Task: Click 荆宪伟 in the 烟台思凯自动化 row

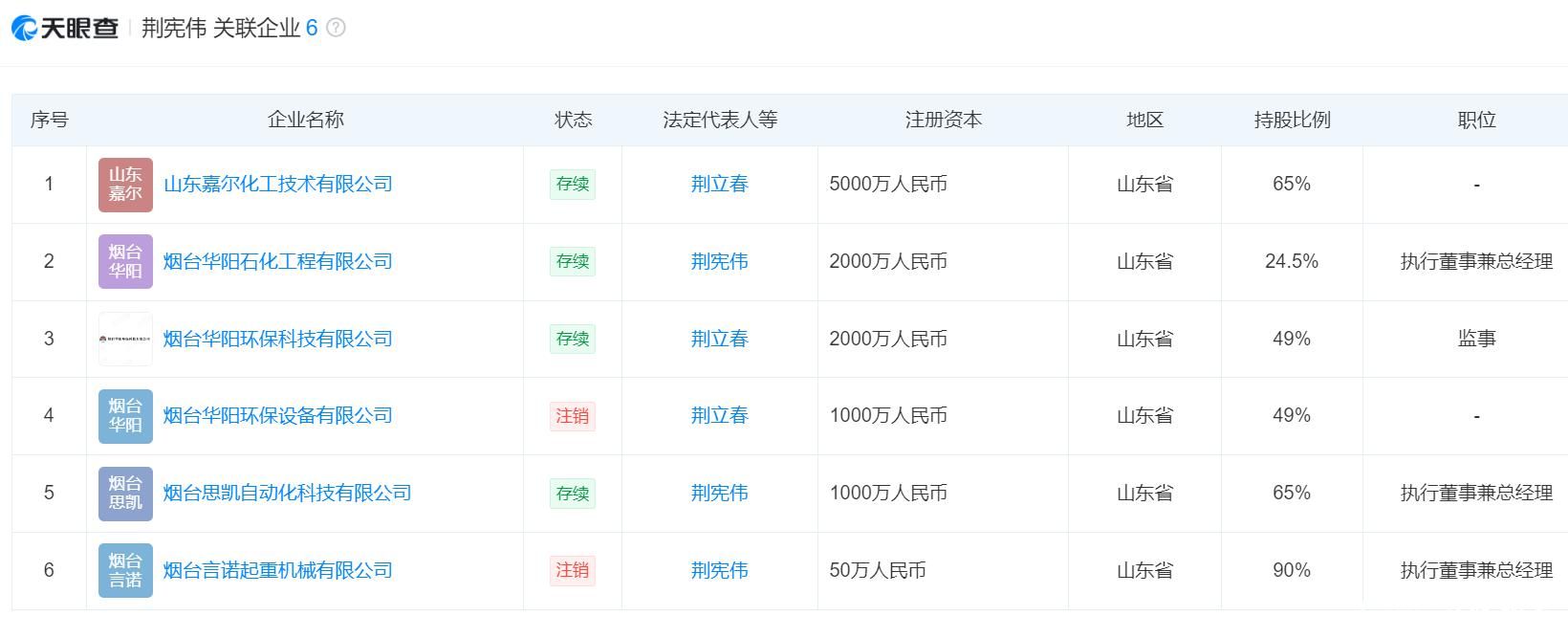Action: pyautogui.click(x=720, y=494)
